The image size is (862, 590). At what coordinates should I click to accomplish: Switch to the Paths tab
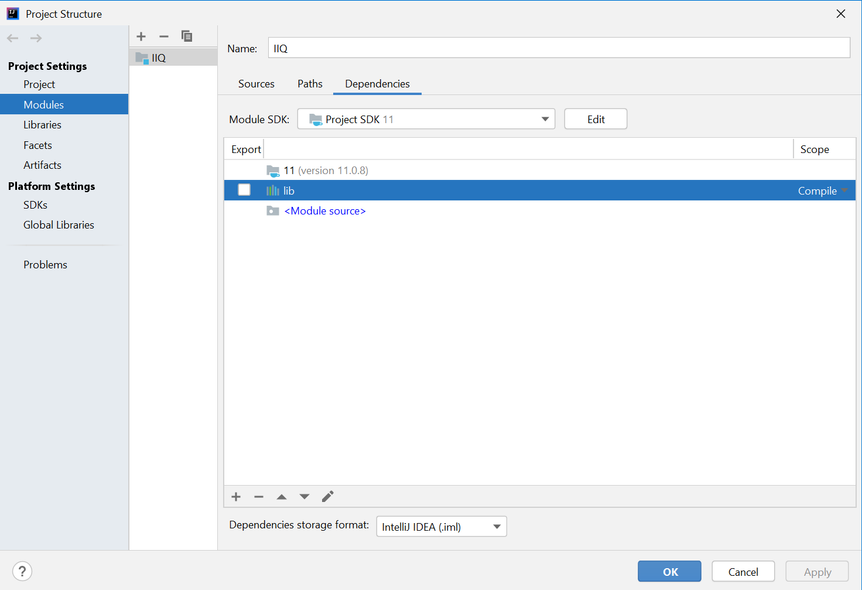pyautogui.click(x=310, y=84)
